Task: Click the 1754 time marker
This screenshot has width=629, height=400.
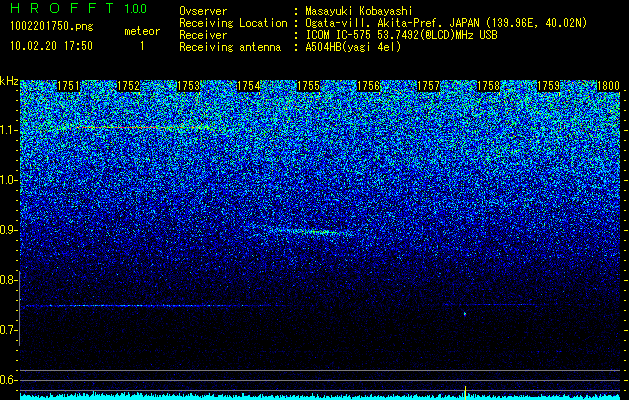Action: coord(248,86)
